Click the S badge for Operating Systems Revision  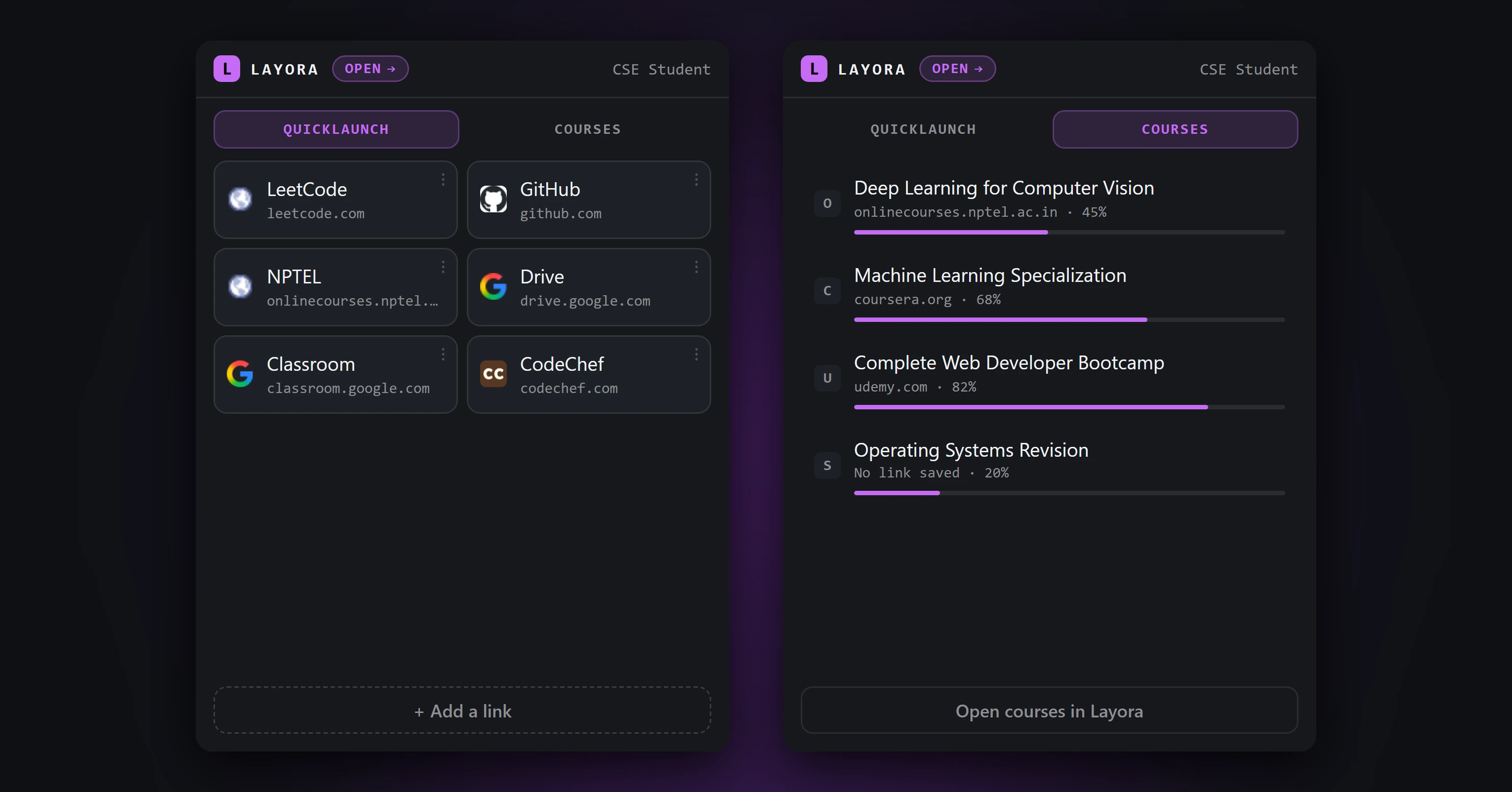pyautogui.click(x=827, y=466)
